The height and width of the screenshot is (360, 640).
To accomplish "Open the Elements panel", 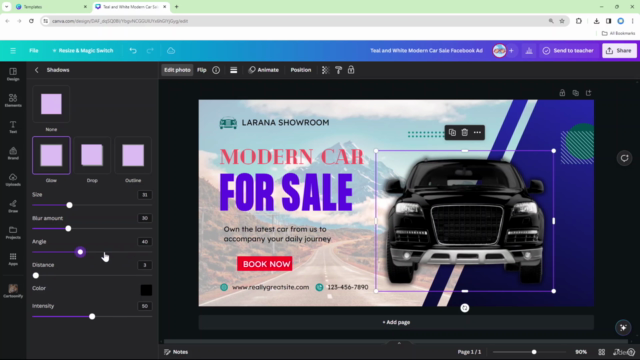I will point(13,100).
